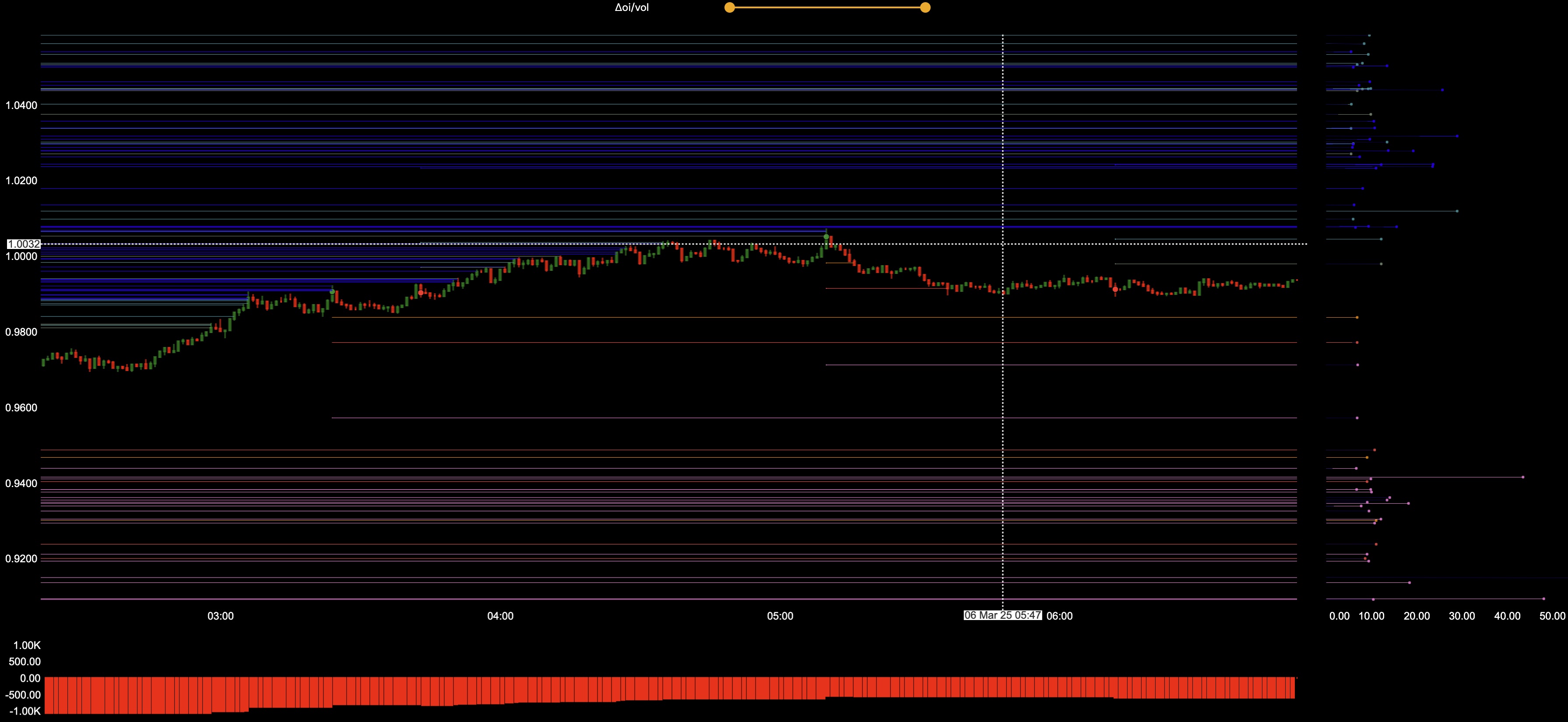
Task: Click the middle of the Δoi/vol slider track
Action: [x=827, y=7]
